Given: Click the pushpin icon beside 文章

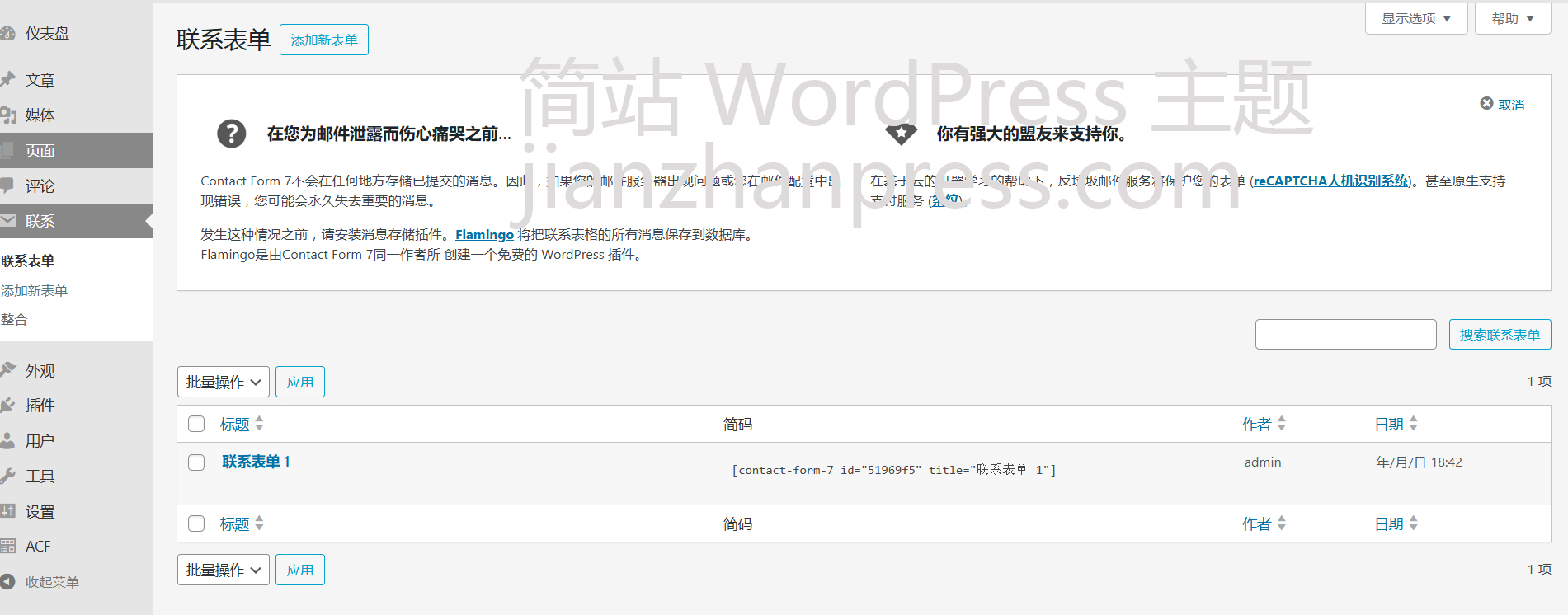Looking at the screenshot, I should pos(8,80).
